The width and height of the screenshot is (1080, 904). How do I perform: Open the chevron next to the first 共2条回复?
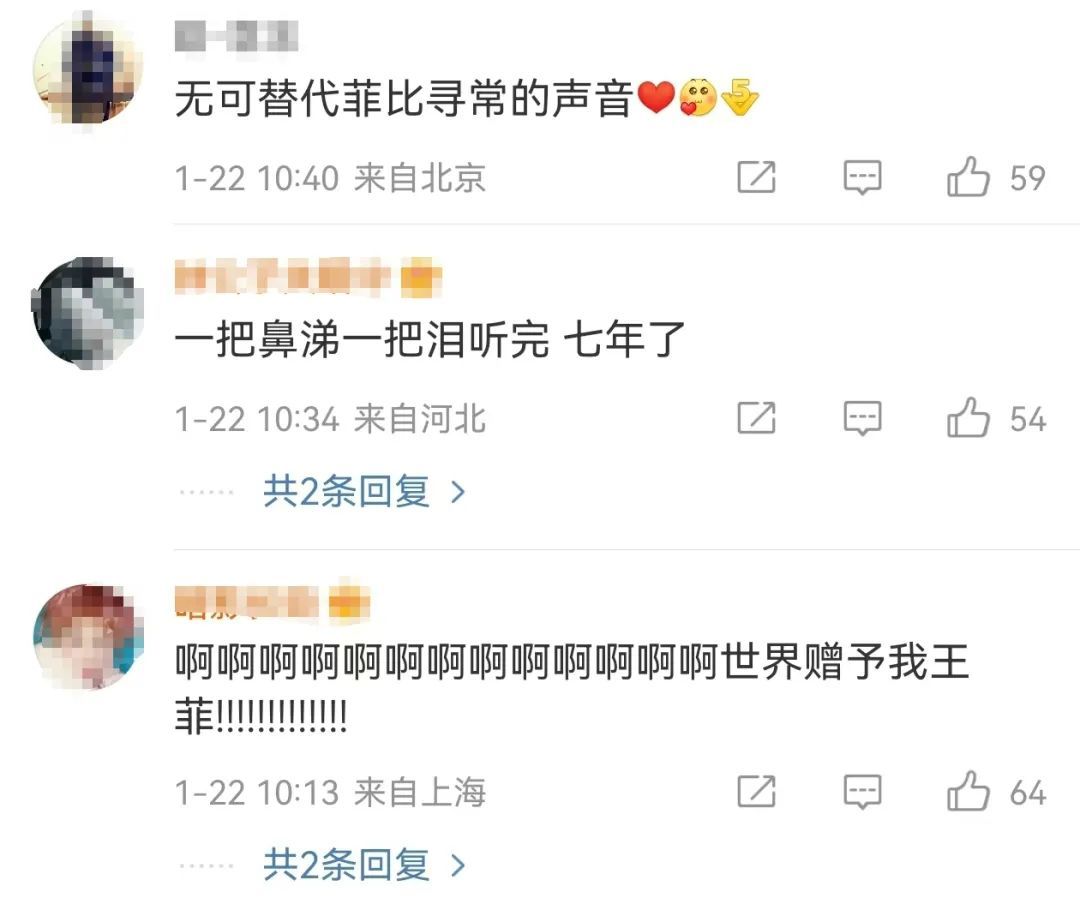458,492
